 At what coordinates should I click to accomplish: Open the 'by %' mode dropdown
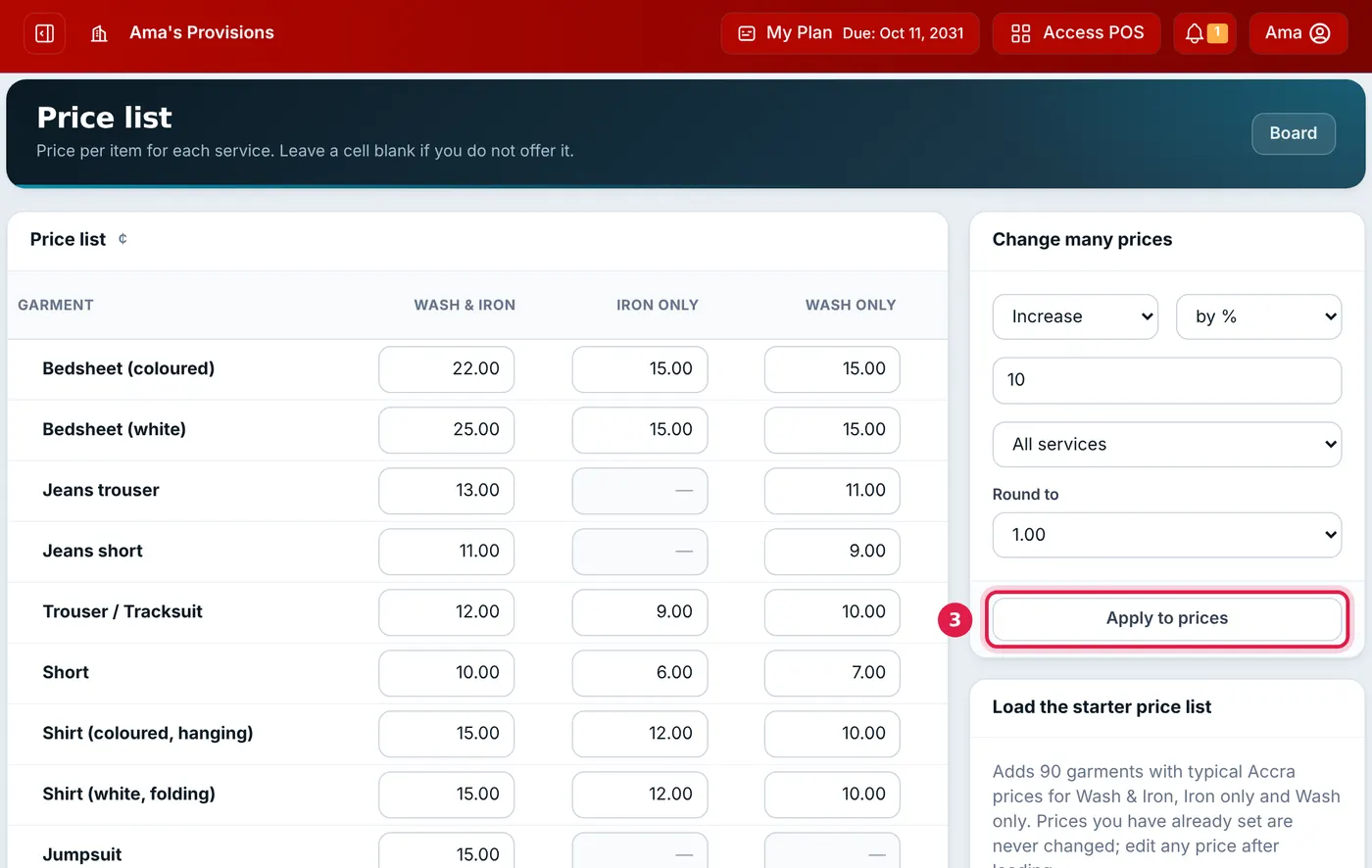[x=1258, y=316]
